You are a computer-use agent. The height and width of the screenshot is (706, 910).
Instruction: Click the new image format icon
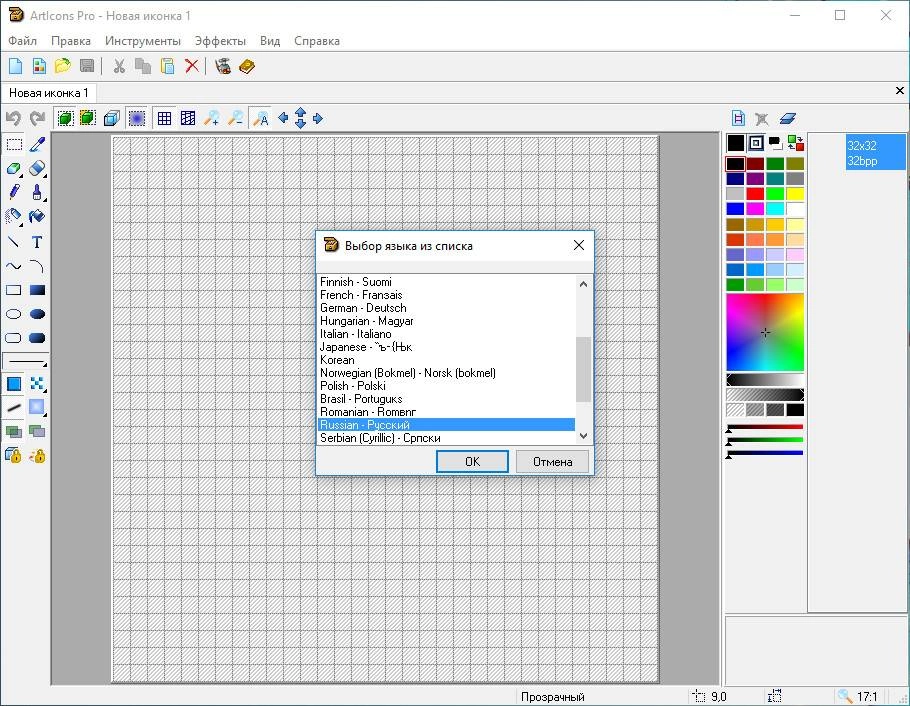(x=738, y=118)
